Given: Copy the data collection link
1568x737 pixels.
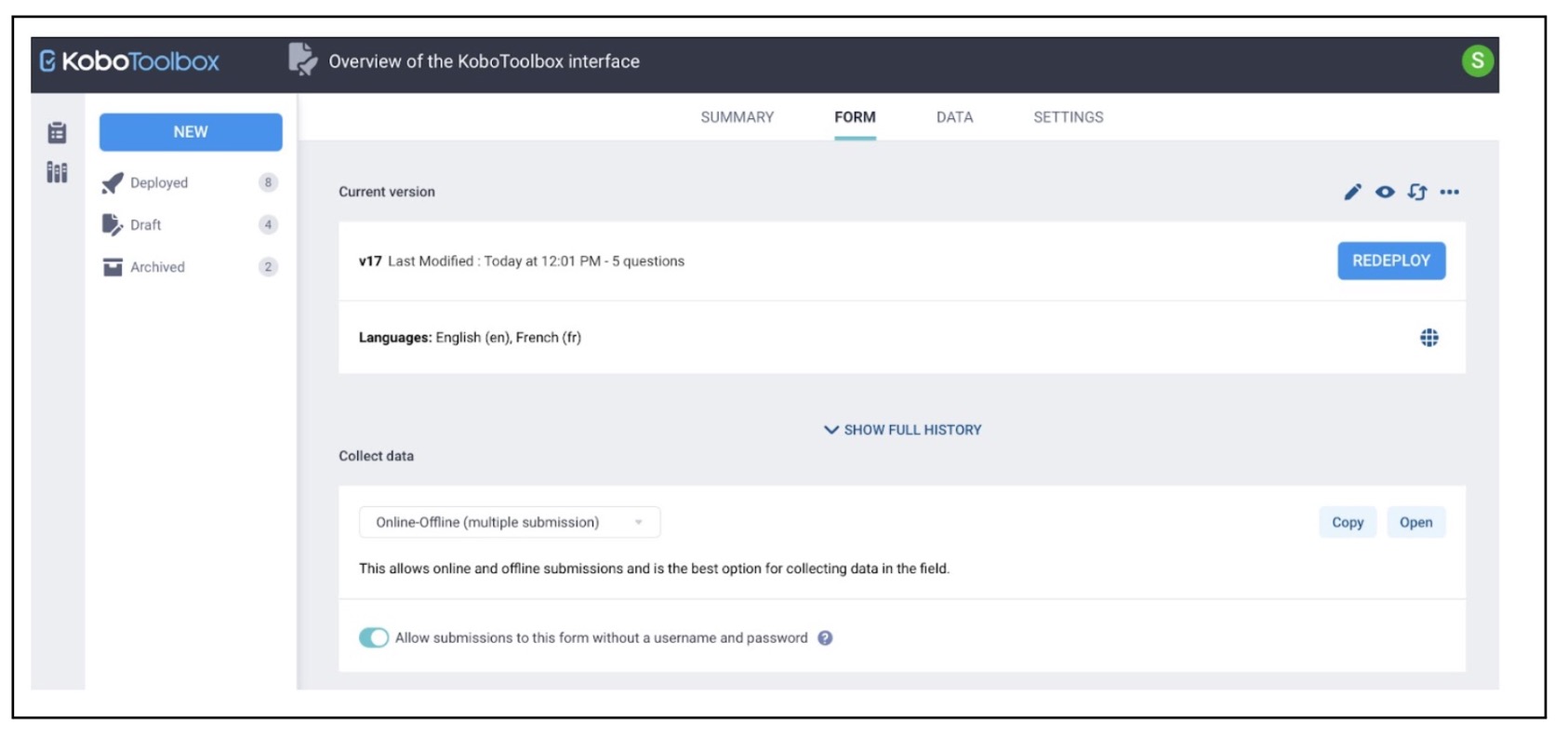Looking at the screenshot, I should (1347, 522).
